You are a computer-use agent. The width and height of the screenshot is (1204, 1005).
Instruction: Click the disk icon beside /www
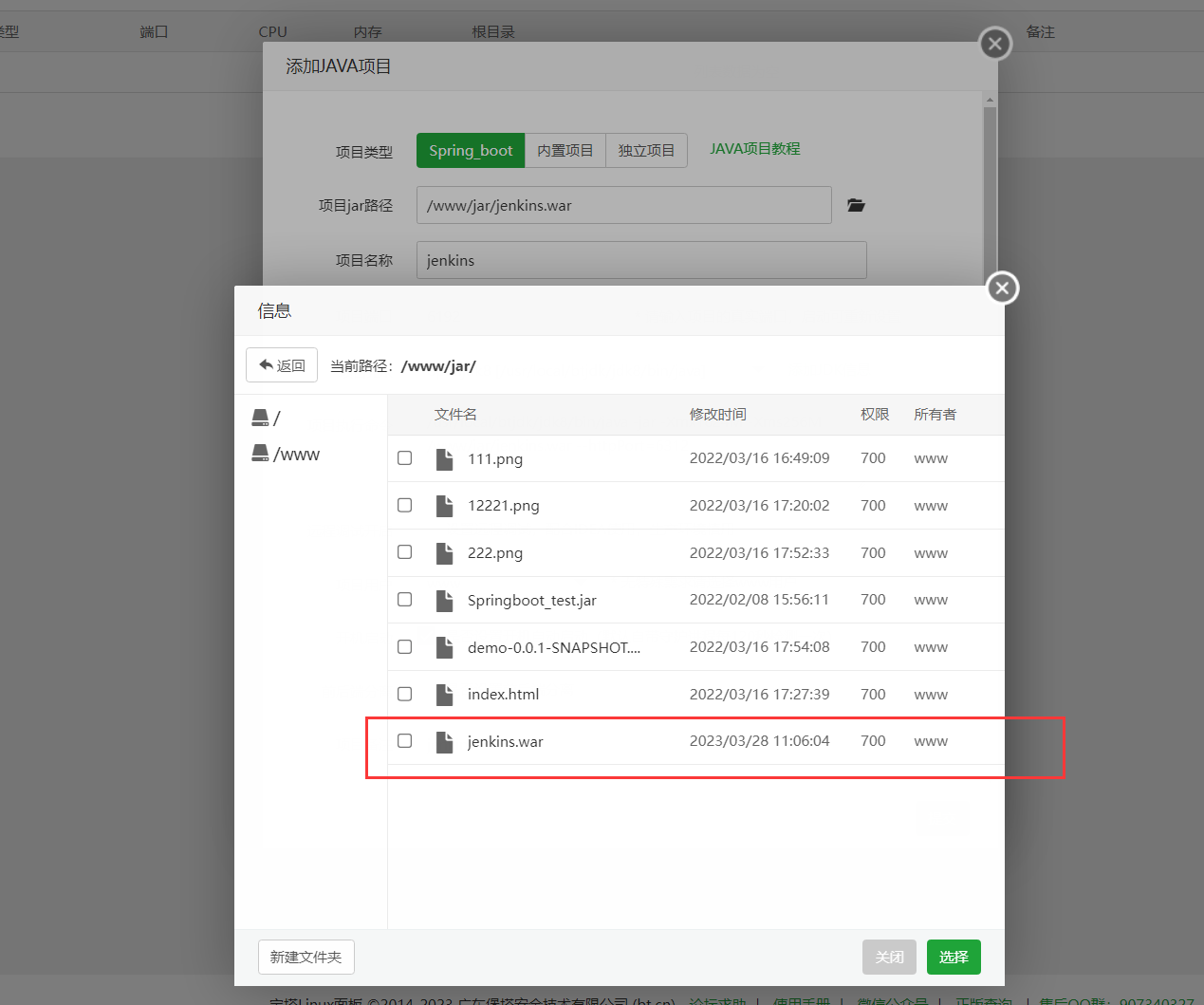(261, 453)
